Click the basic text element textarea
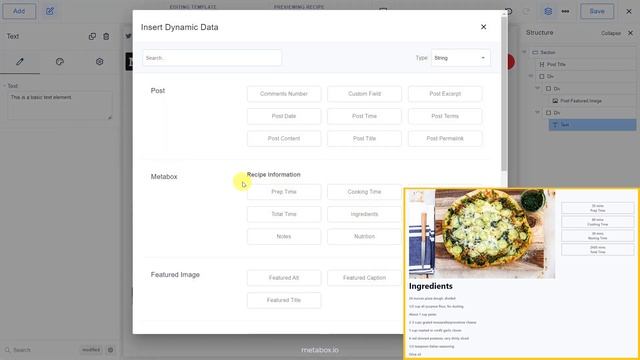The width and height of the screenshot is (640, 360). point(60,106)
